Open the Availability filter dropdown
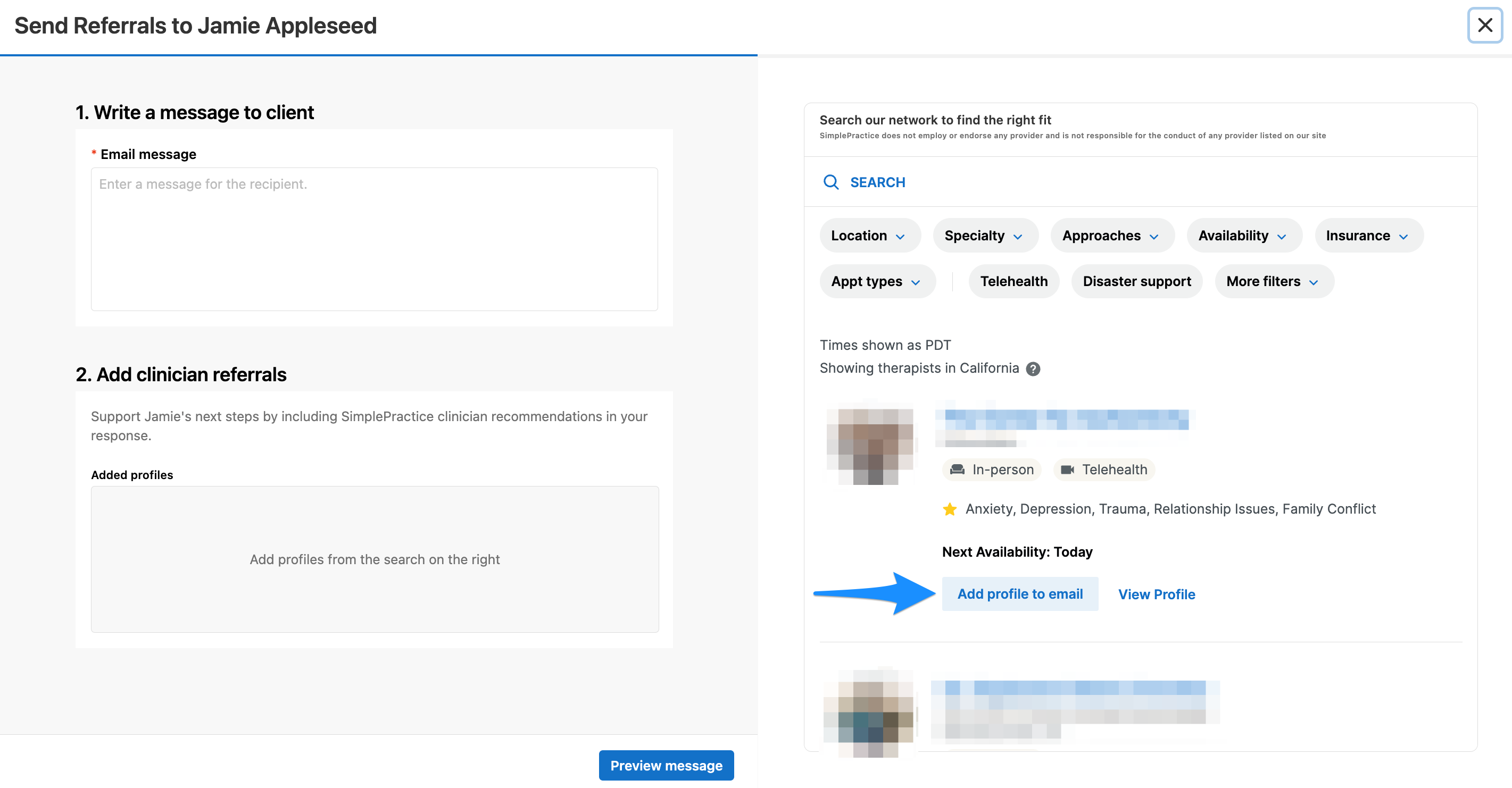1512x788 pixels. [1244, 236]
